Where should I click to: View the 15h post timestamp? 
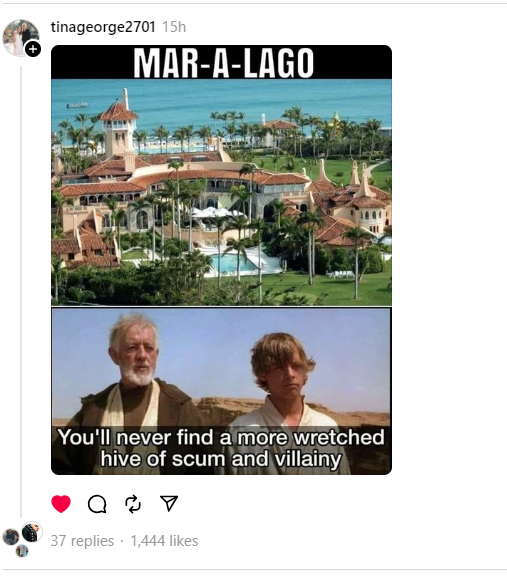[x=174, y=27]
